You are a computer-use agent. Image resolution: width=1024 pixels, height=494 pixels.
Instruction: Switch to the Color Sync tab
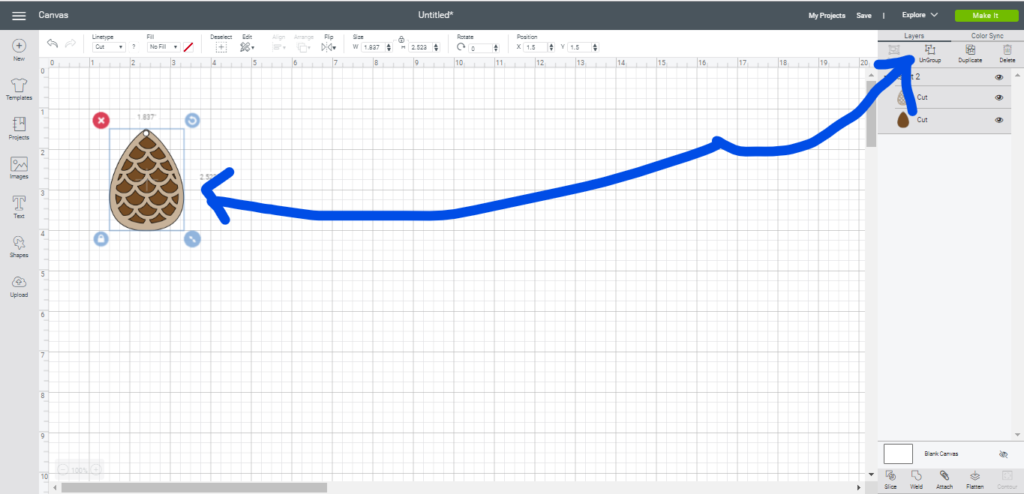[x=985, y=35]
